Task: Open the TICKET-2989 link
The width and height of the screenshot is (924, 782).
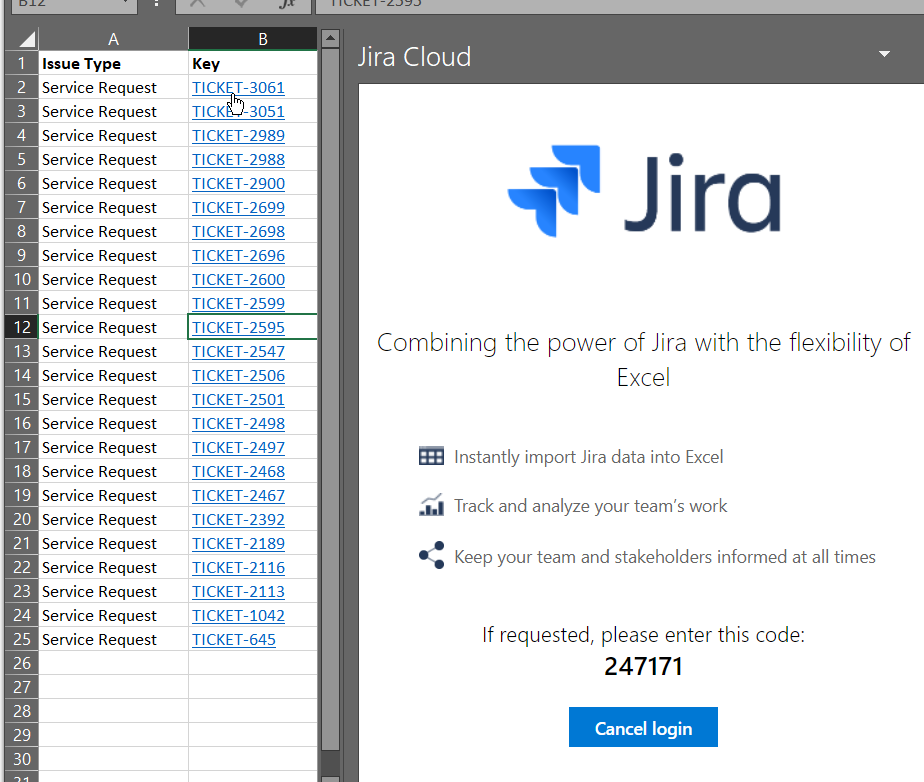Action: 238,136
